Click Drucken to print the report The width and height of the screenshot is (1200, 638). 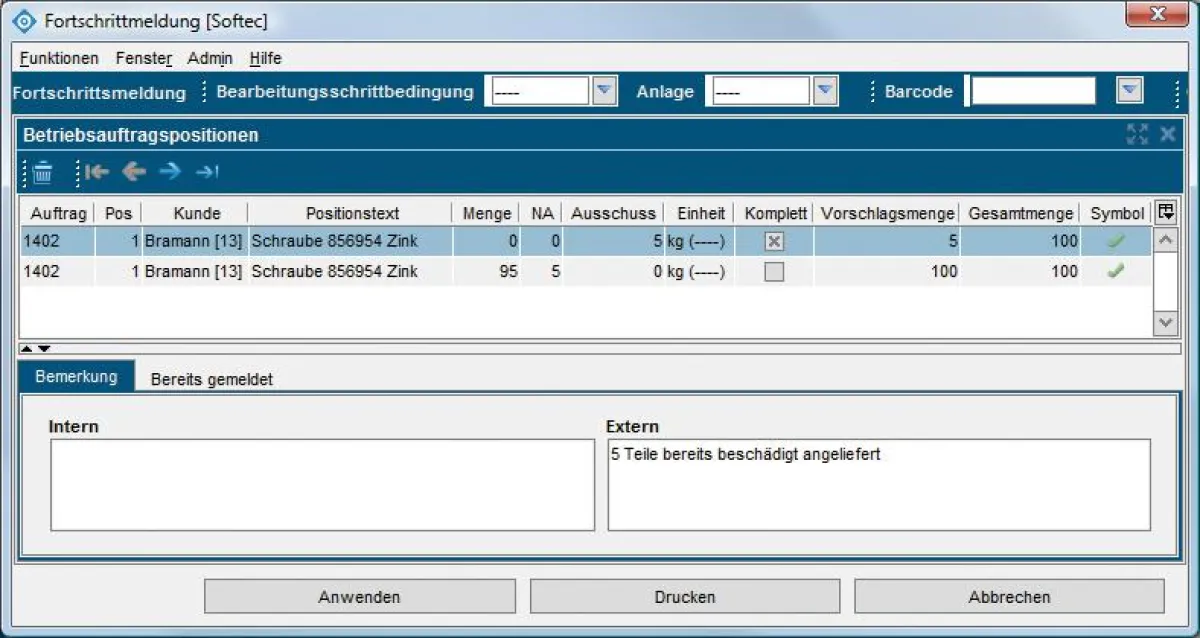pos(684,596)
